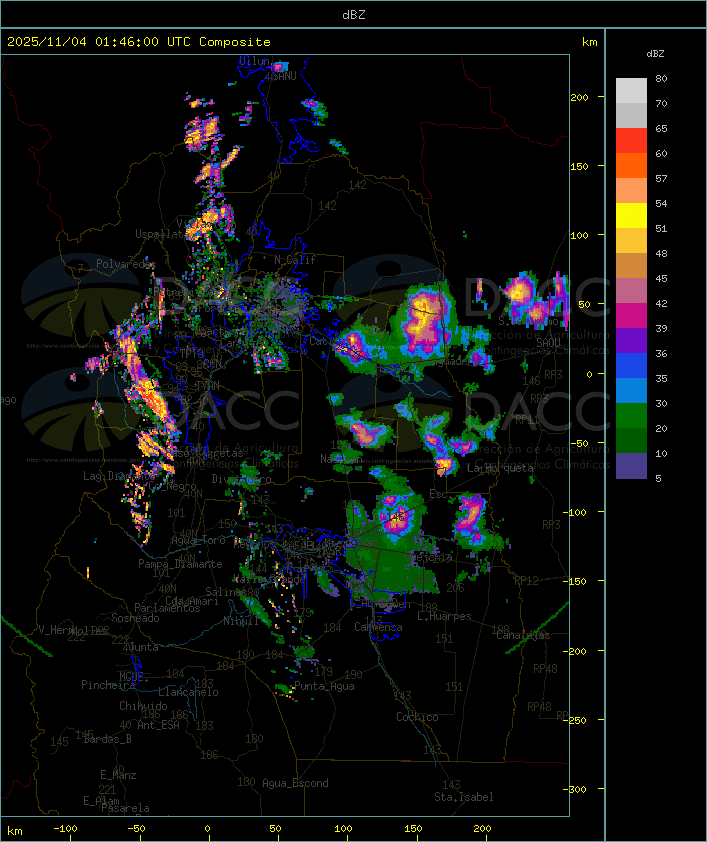
Task: Pick the purple 36-39 dBZ legend swatch
Action: pos(631,340)
